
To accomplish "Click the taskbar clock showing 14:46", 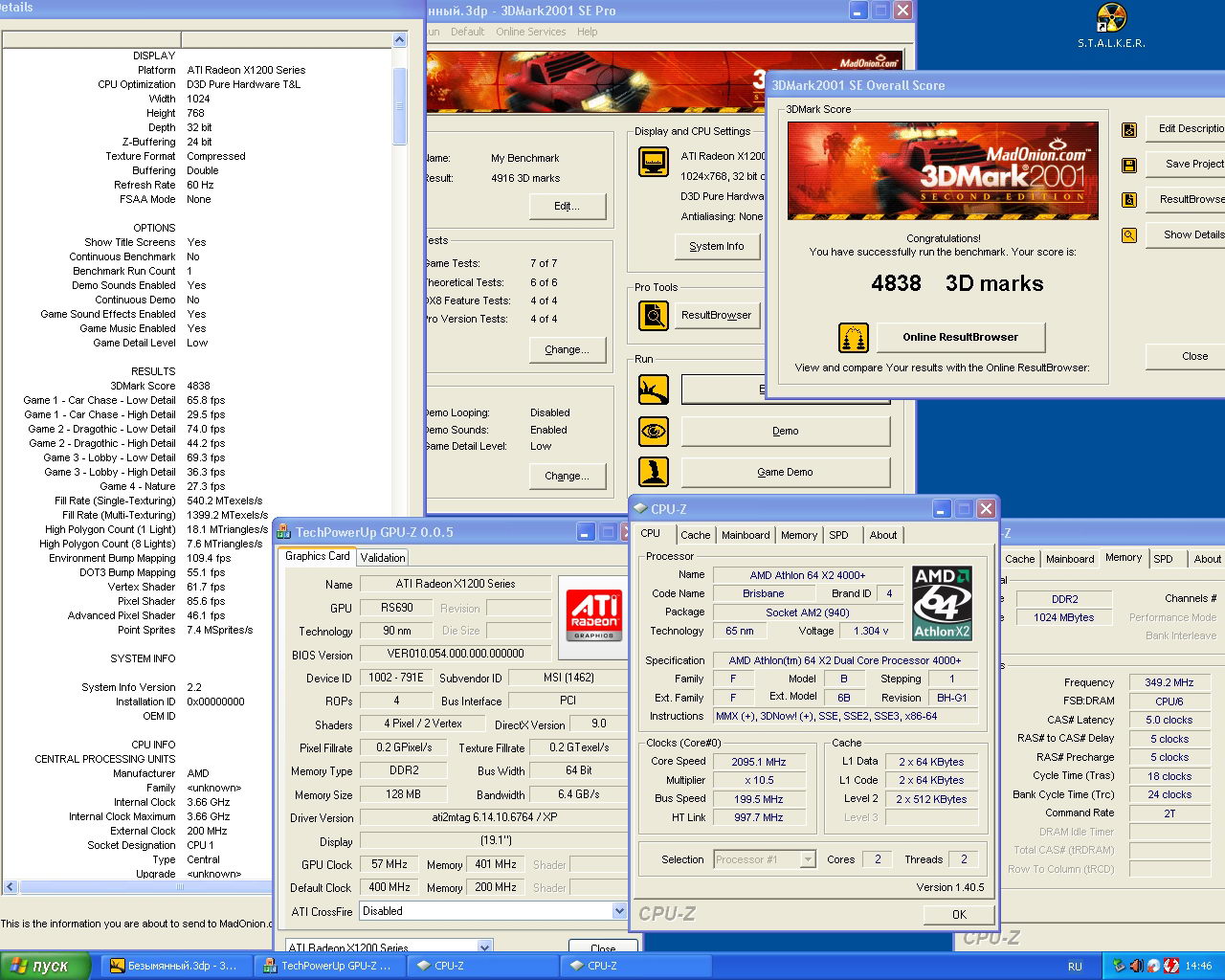I will 1198,967.
